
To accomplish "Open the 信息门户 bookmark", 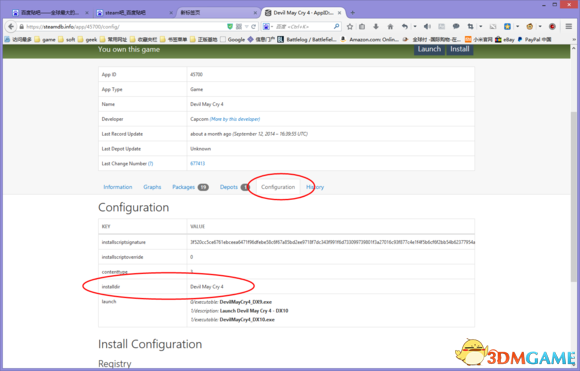I will [261, 39].
